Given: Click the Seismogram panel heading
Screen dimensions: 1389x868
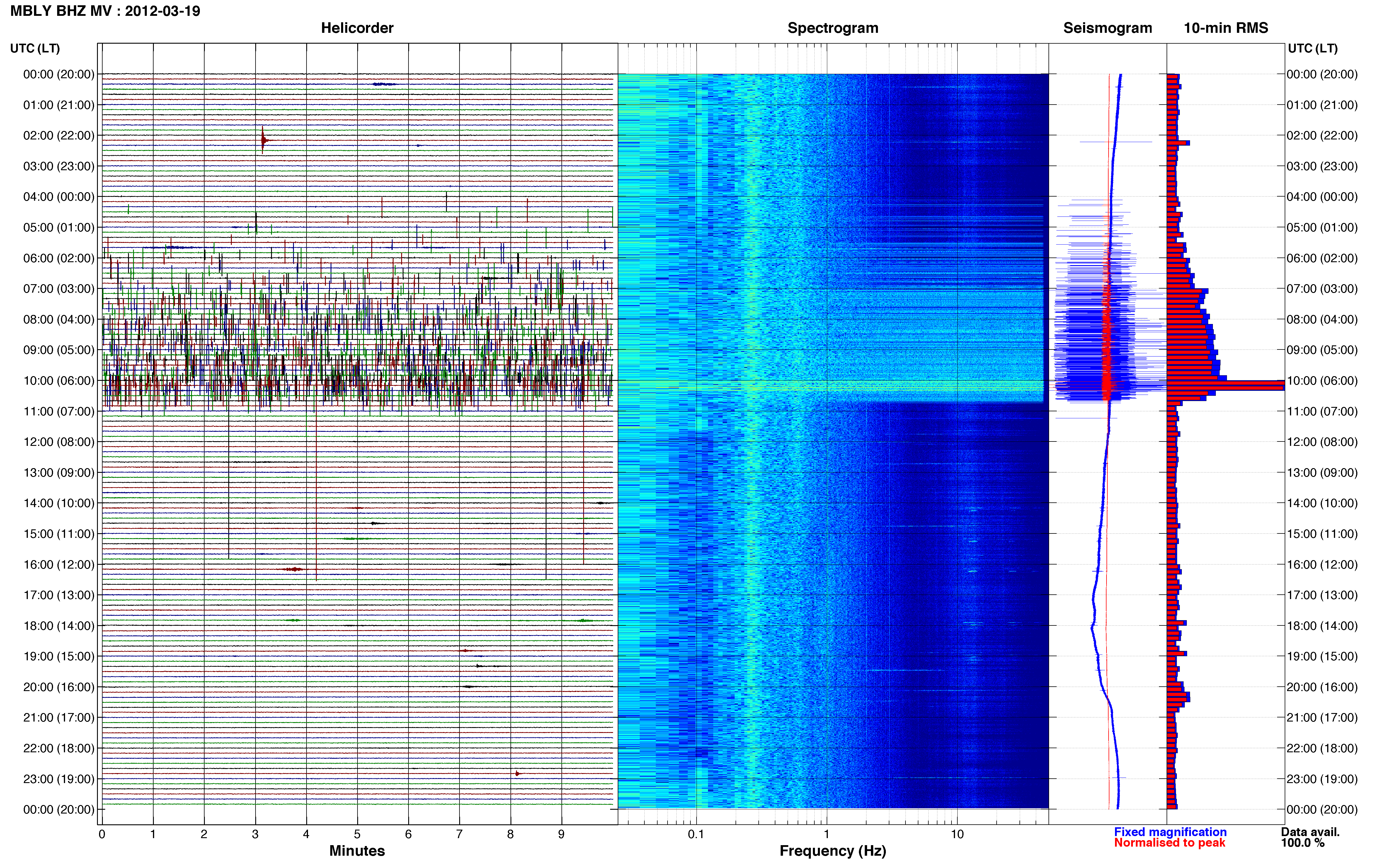Looking at the screenshot, I should [x=1108, y=28].
